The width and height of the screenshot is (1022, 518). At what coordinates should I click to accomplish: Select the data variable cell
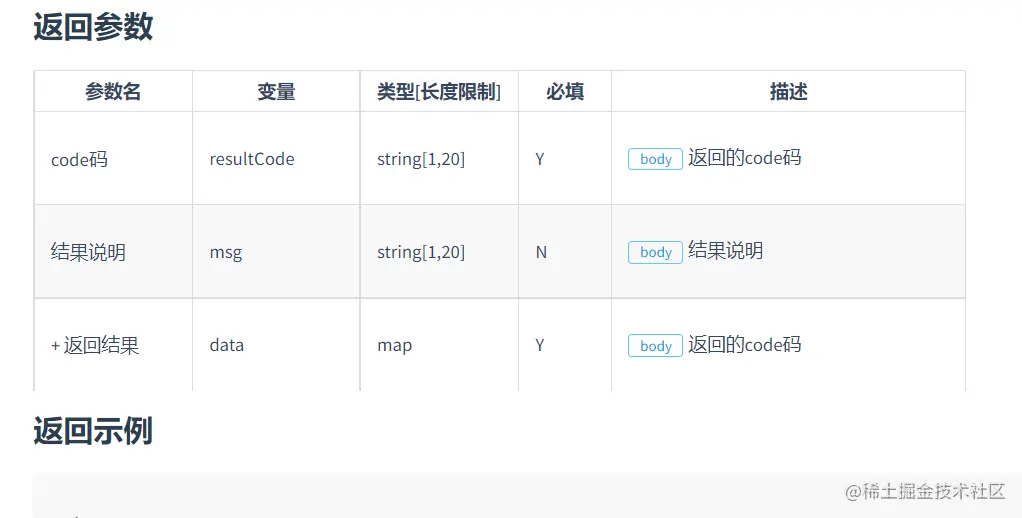(227, 346)
